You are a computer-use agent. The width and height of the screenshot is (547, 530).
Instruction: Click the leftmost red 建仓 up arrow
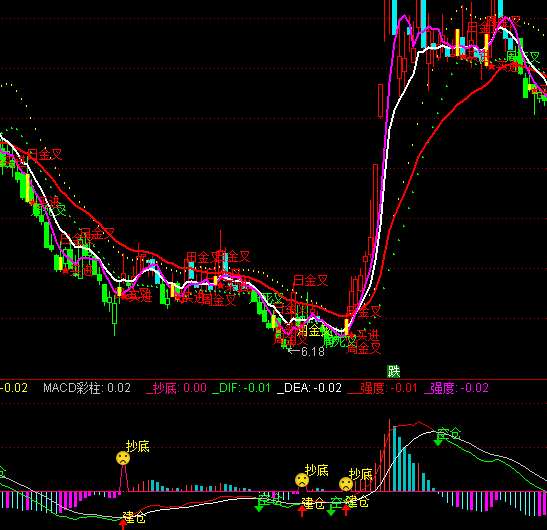123,524
